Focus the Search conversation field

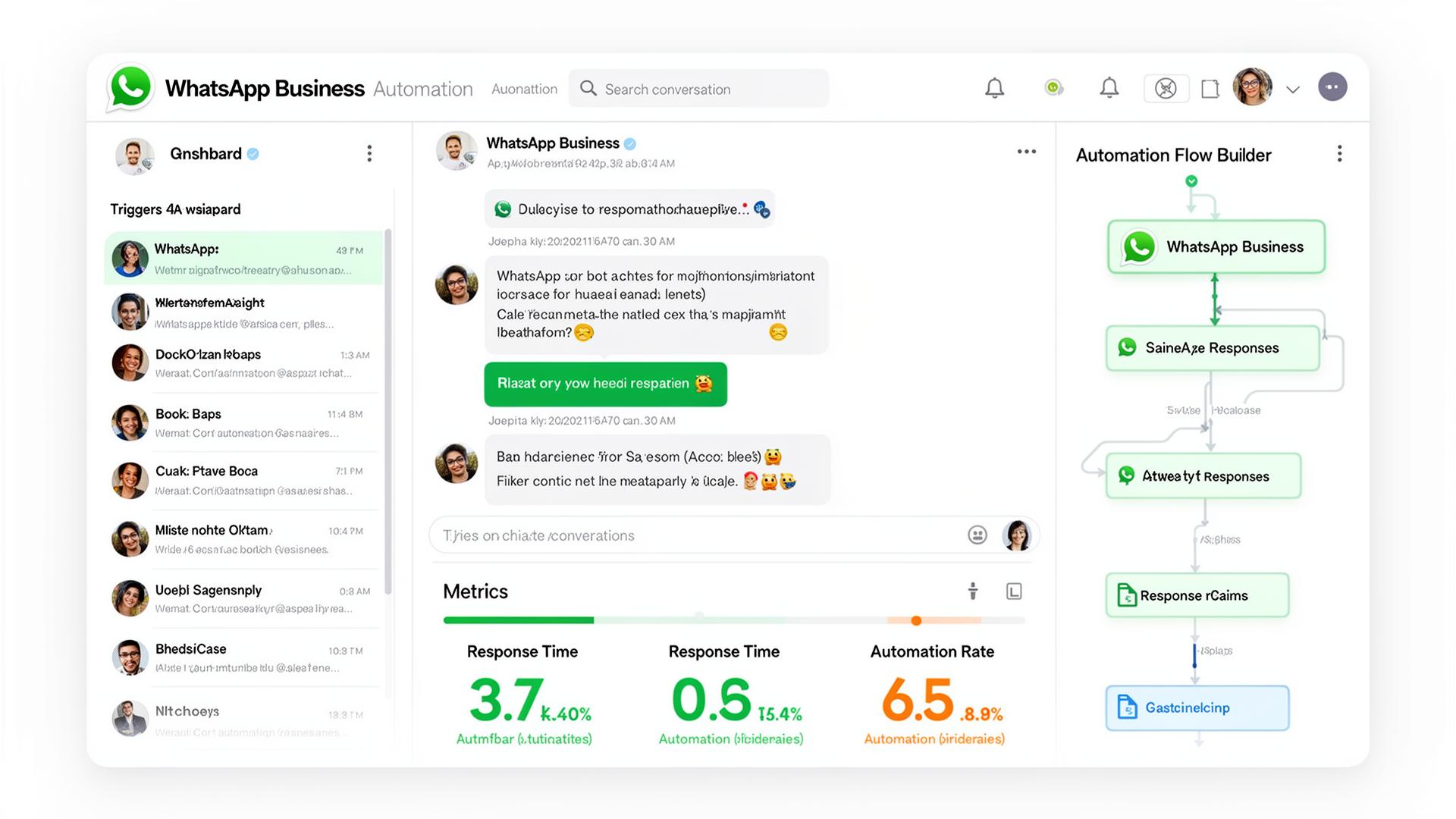click(698, 89)
